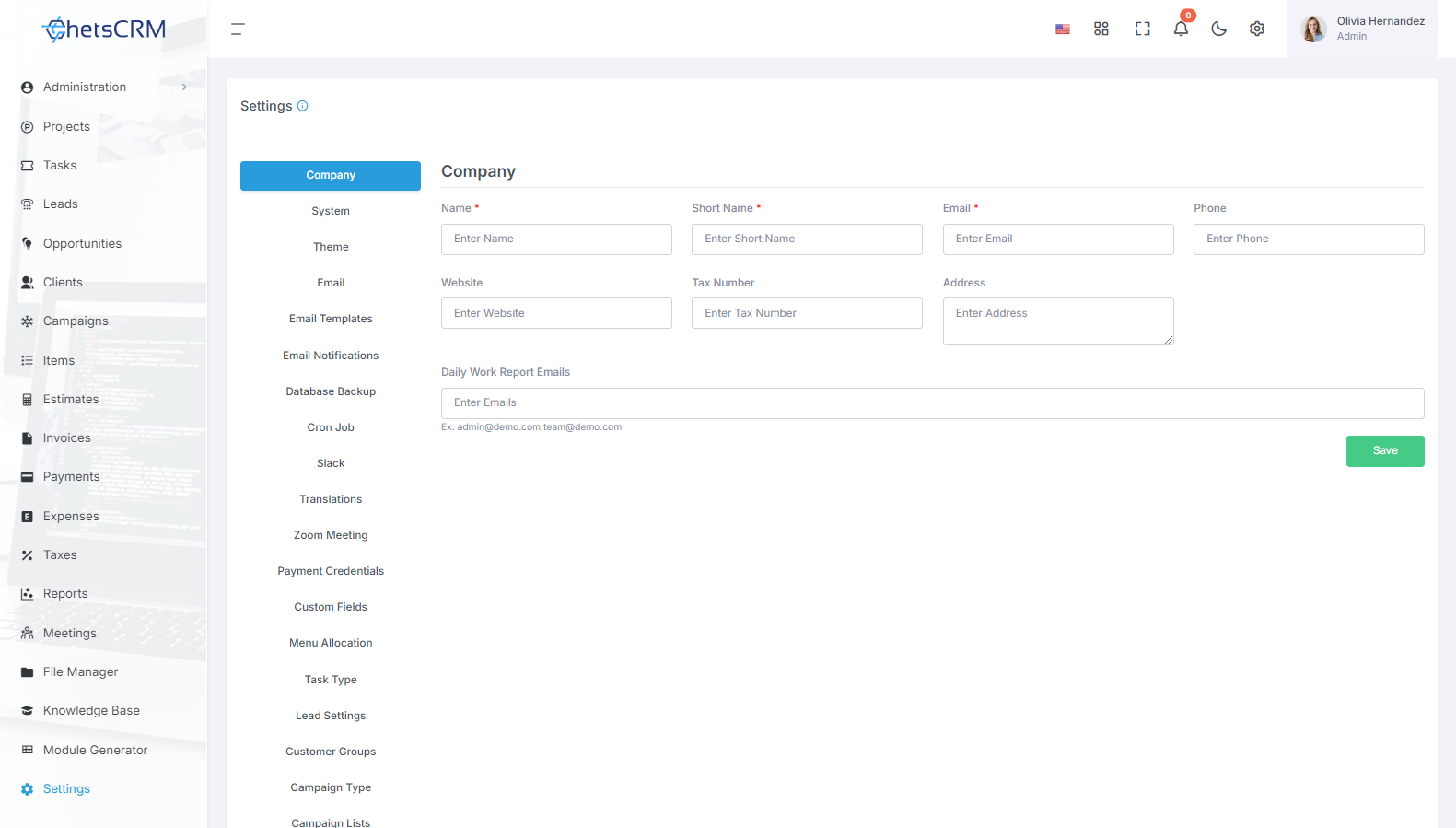The width and height of the screenshot is (1456, 828).
Task: Click the Knowledge Base icon
Action: [27, 711]
